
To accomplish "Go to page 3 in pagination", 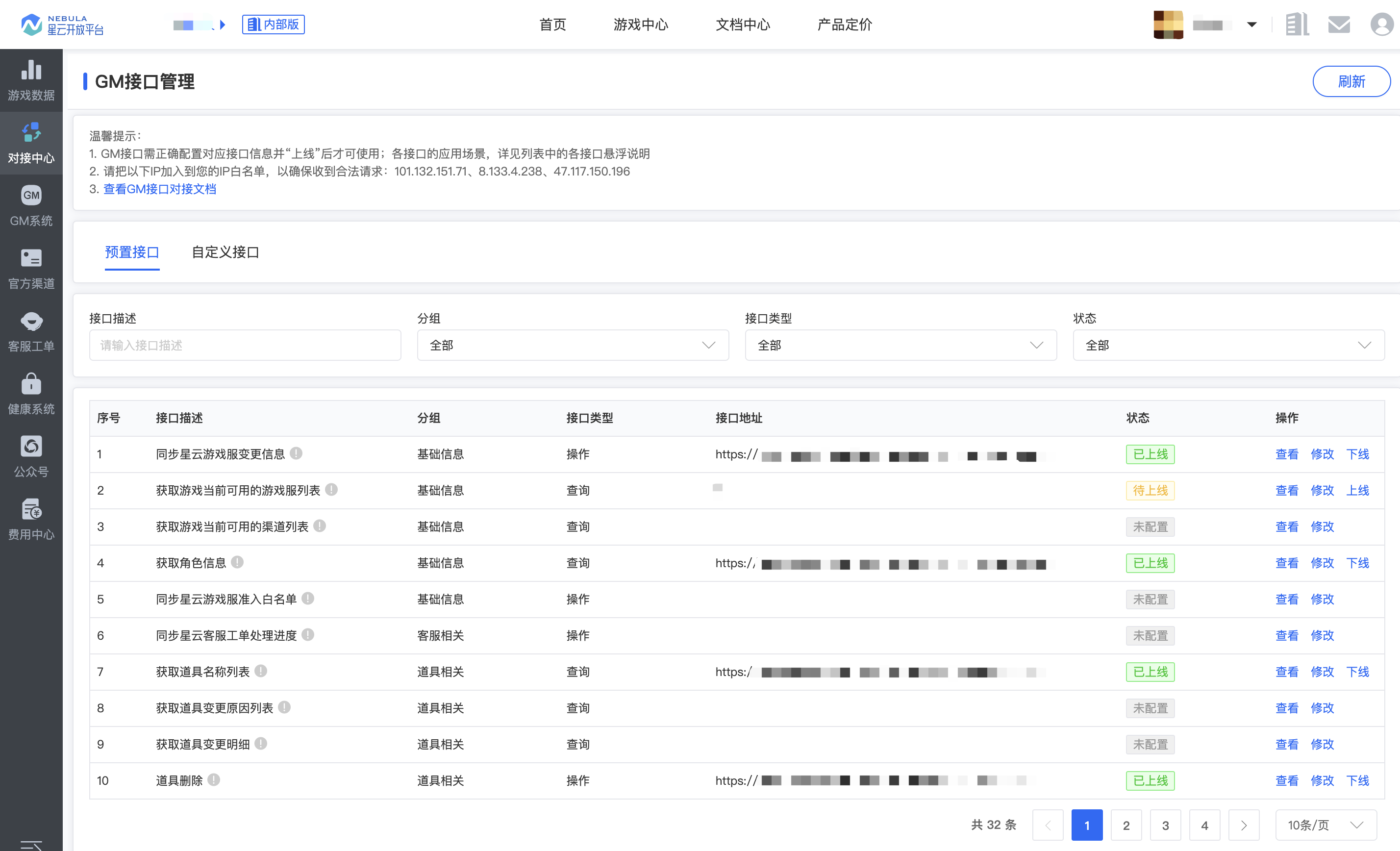I will (x=1165, y=825).
